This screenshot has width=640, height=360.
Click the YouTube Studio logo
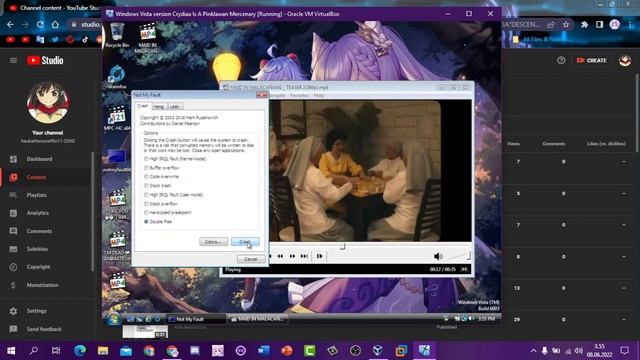45,60
